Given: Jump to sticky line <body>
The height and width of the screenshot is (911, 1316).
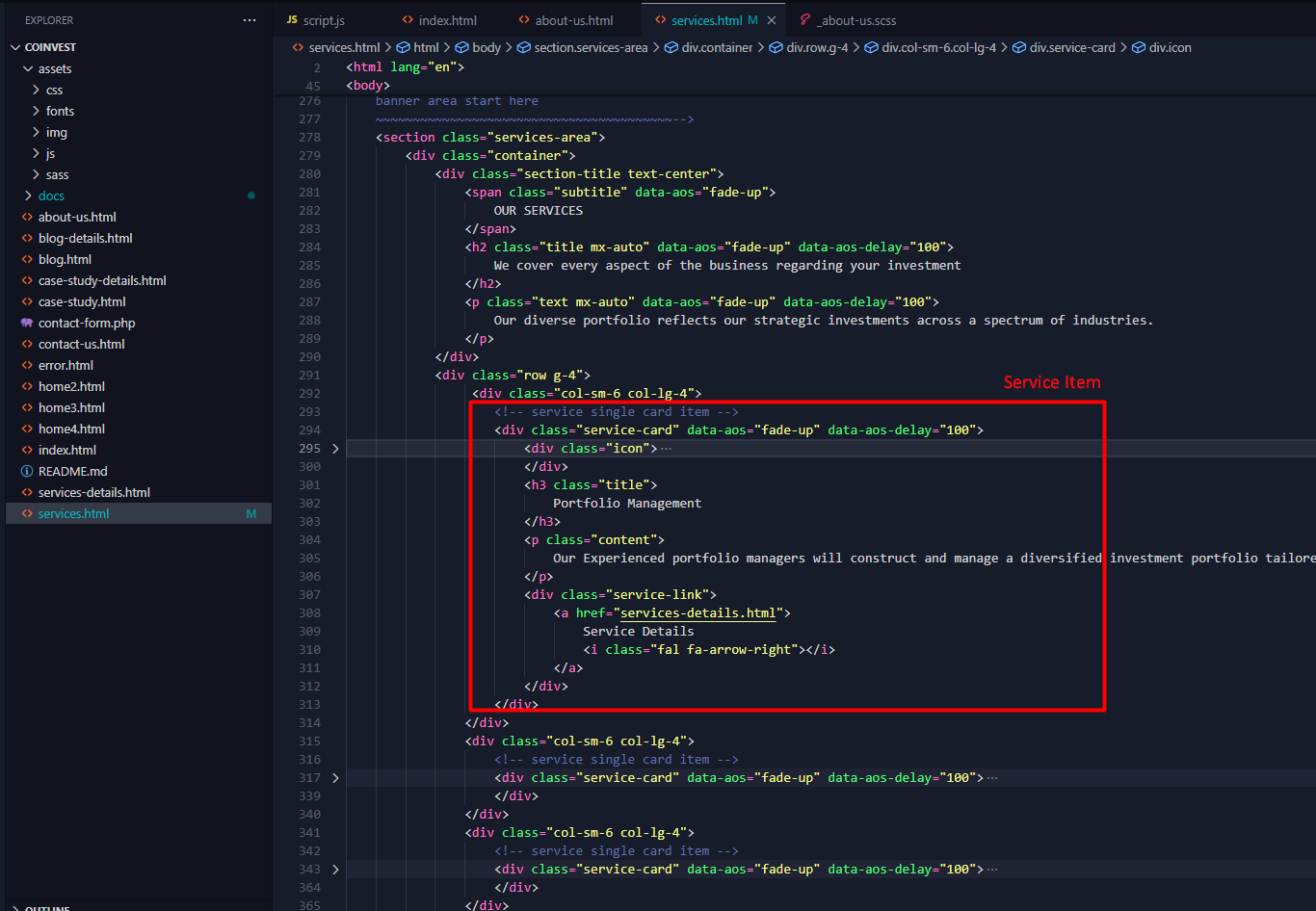Looking at the screenshot, I should 368,85.
